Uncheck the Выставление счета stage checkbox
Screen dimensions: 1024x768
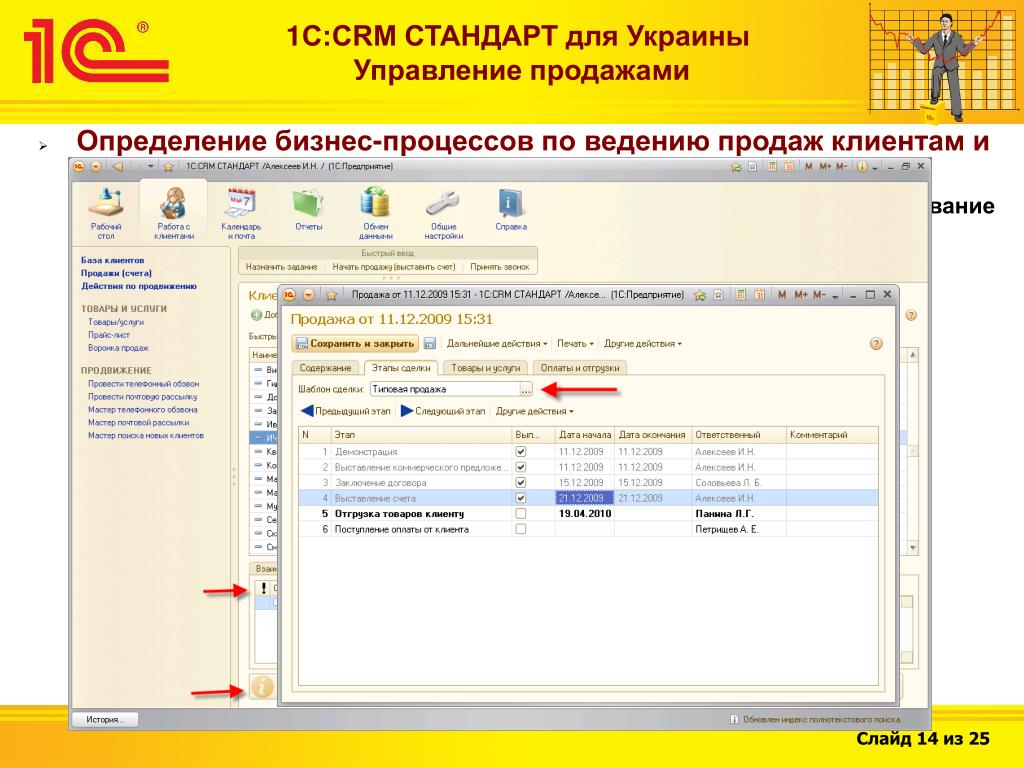[520, 498]
